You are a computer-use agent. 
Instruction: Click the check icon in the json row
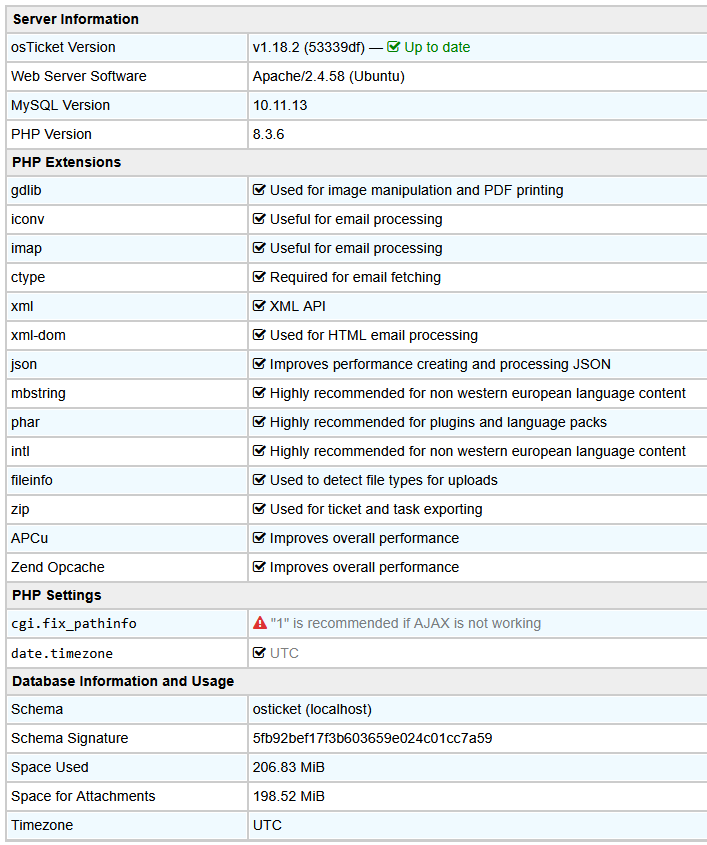tap(260, 364)
